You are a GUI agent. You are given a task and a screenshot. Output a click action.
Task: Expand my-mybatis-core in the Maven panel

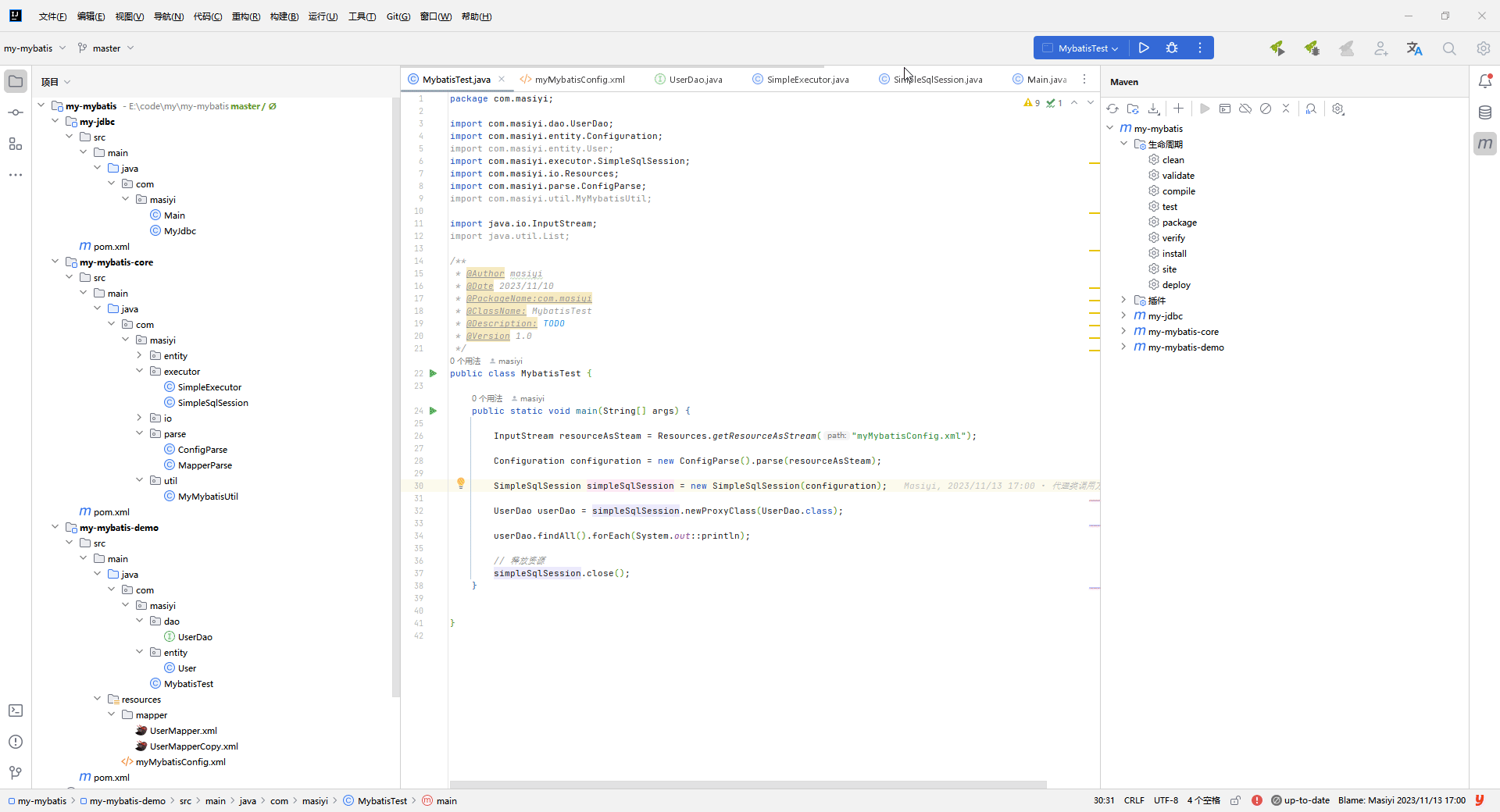(x=1124, y=331)
